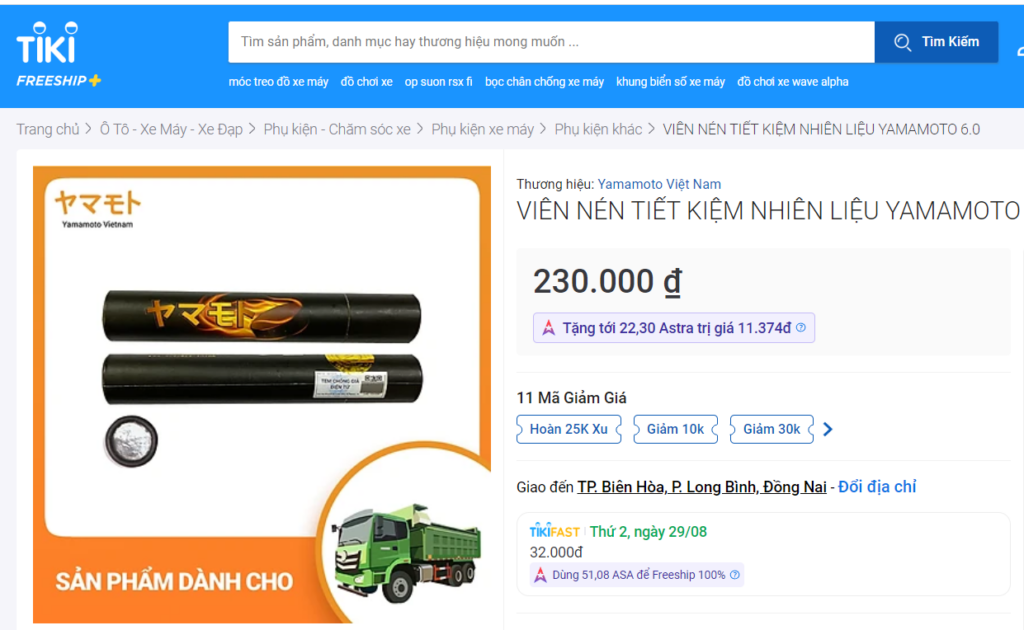Show more discount codes with arrow
1024x630 pixels.
828,429
